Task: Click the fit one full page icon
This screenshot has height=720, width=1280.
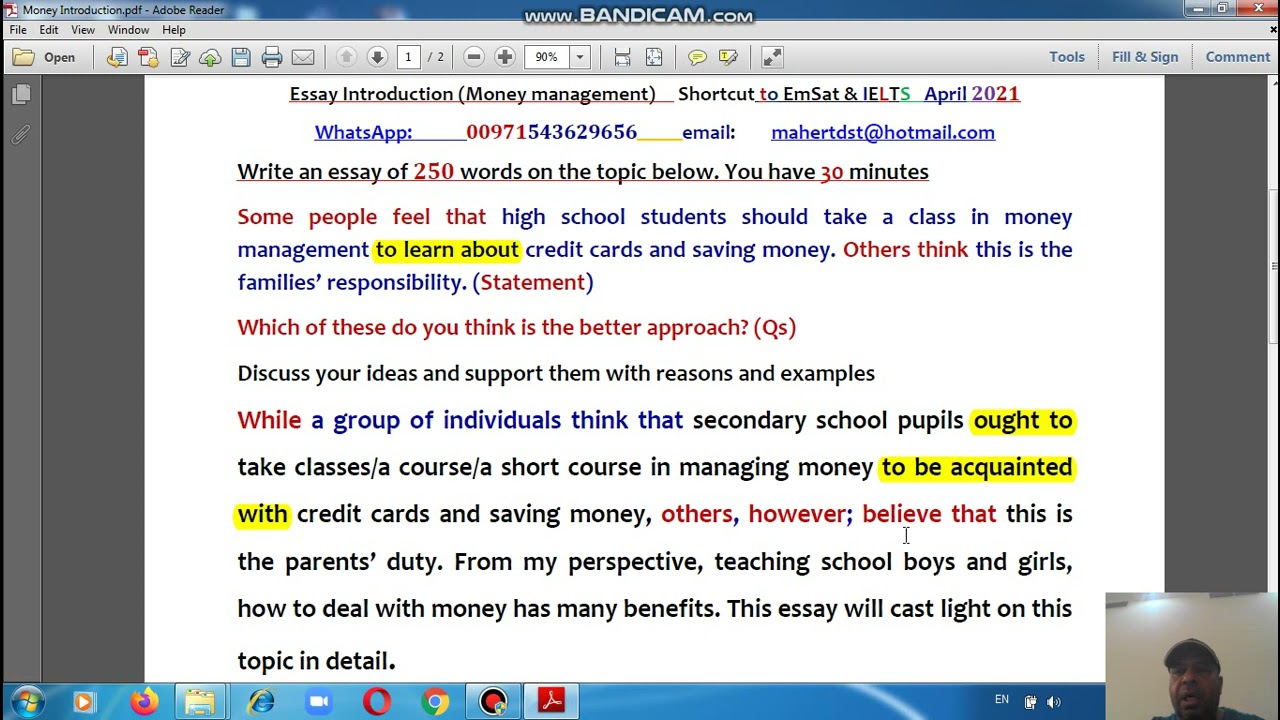Action: click(x=653, y=57)
